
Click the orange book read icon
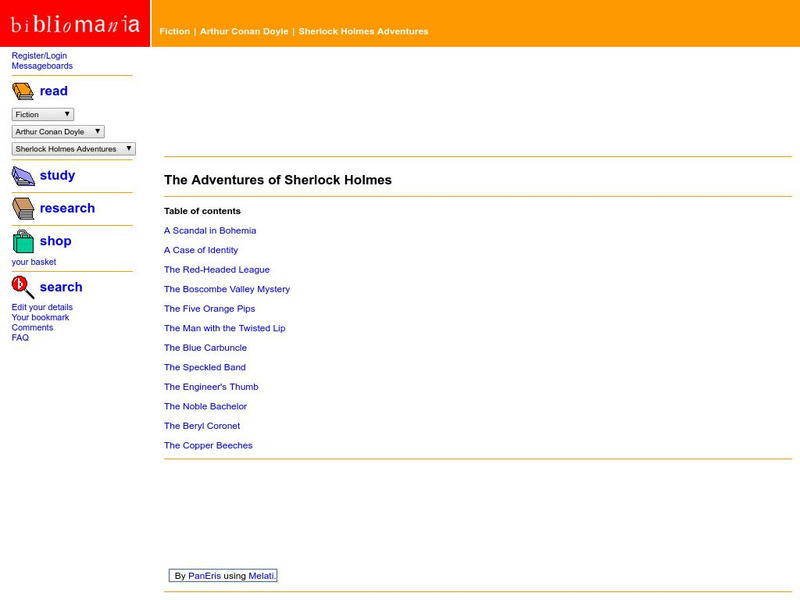pyautogui.click(x=23, y=91)
